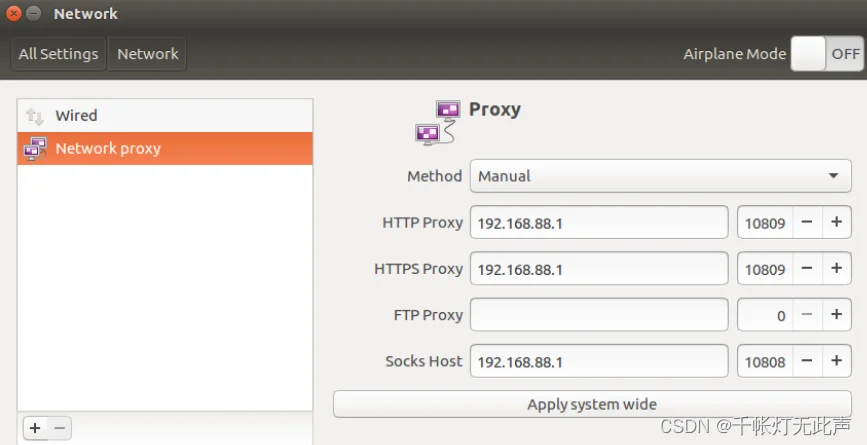Open the Method dropdown set to Manual
Screen dimensions: 867x445
(660, 176)
